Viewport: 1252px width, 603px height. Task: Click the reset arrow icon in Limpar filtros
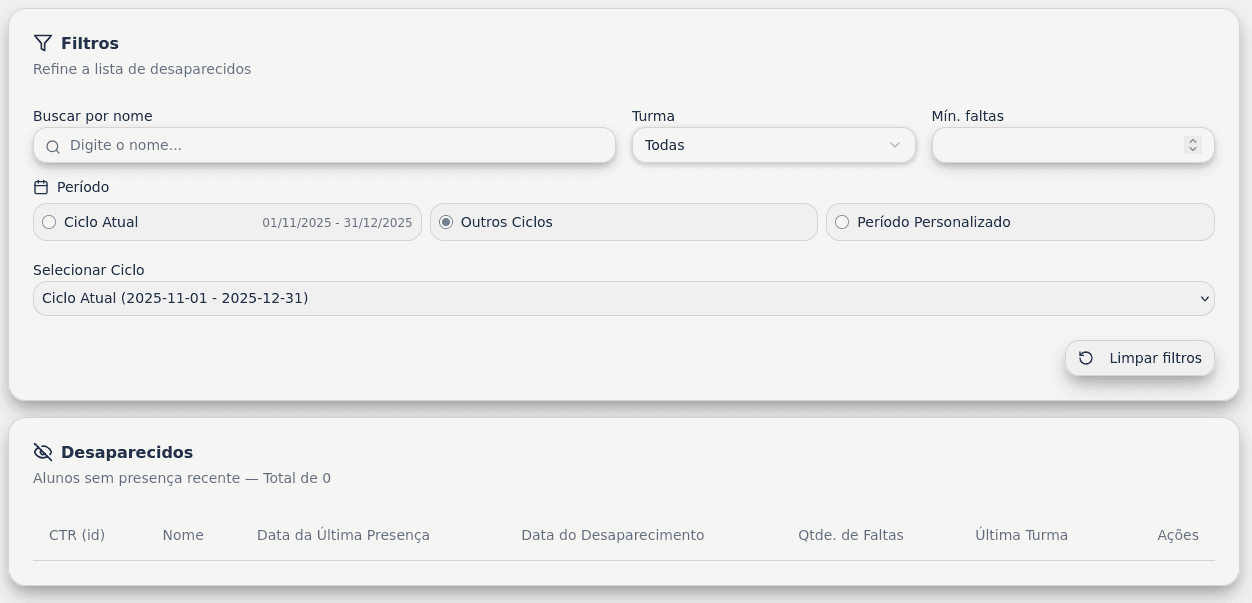click(x=1086, y=358)
